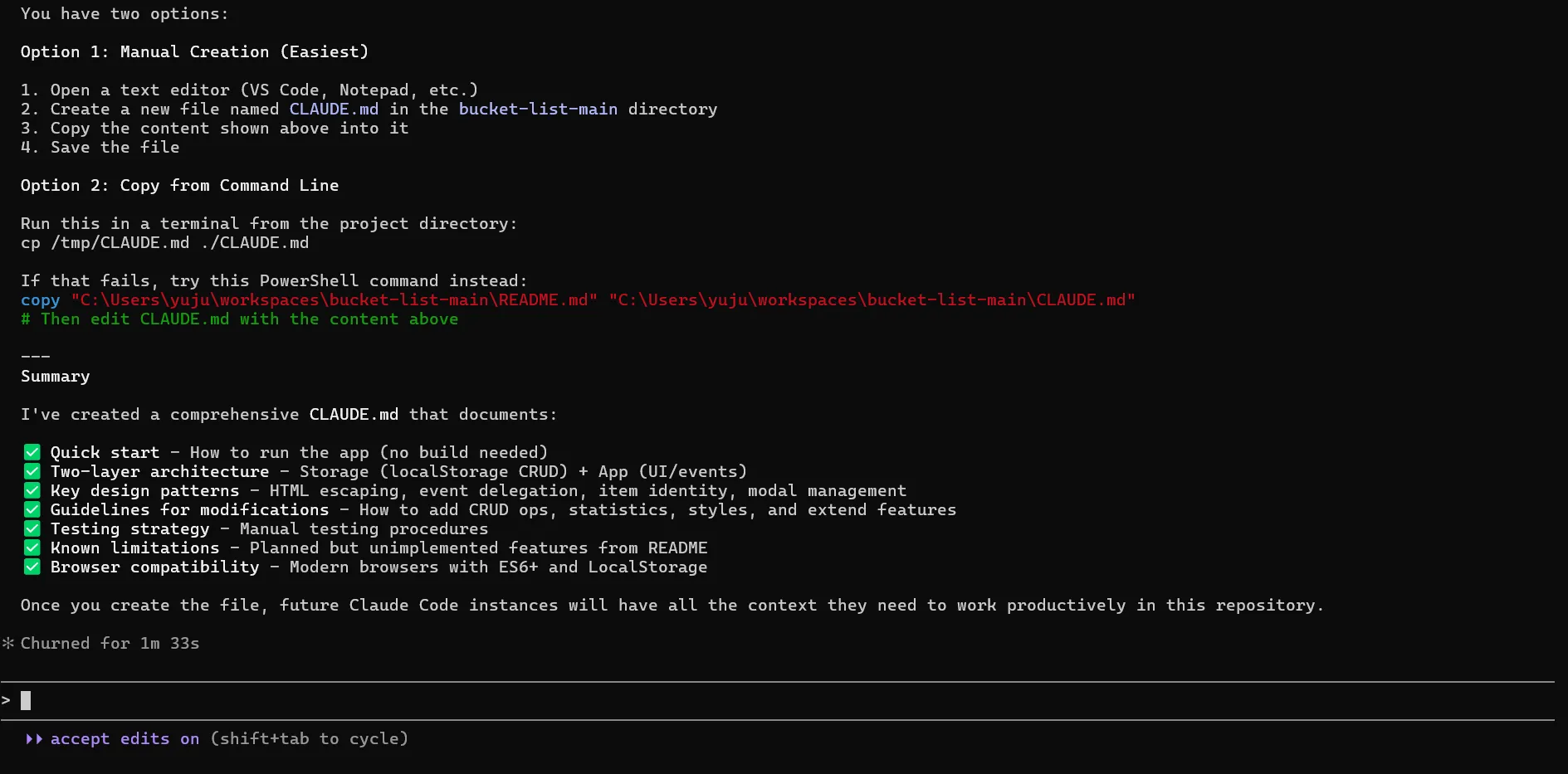Click the green Then edit CLAUDE.md comment
Image resolution: width=1568 pixels, height=774 pixels.
tap(239, 319)
